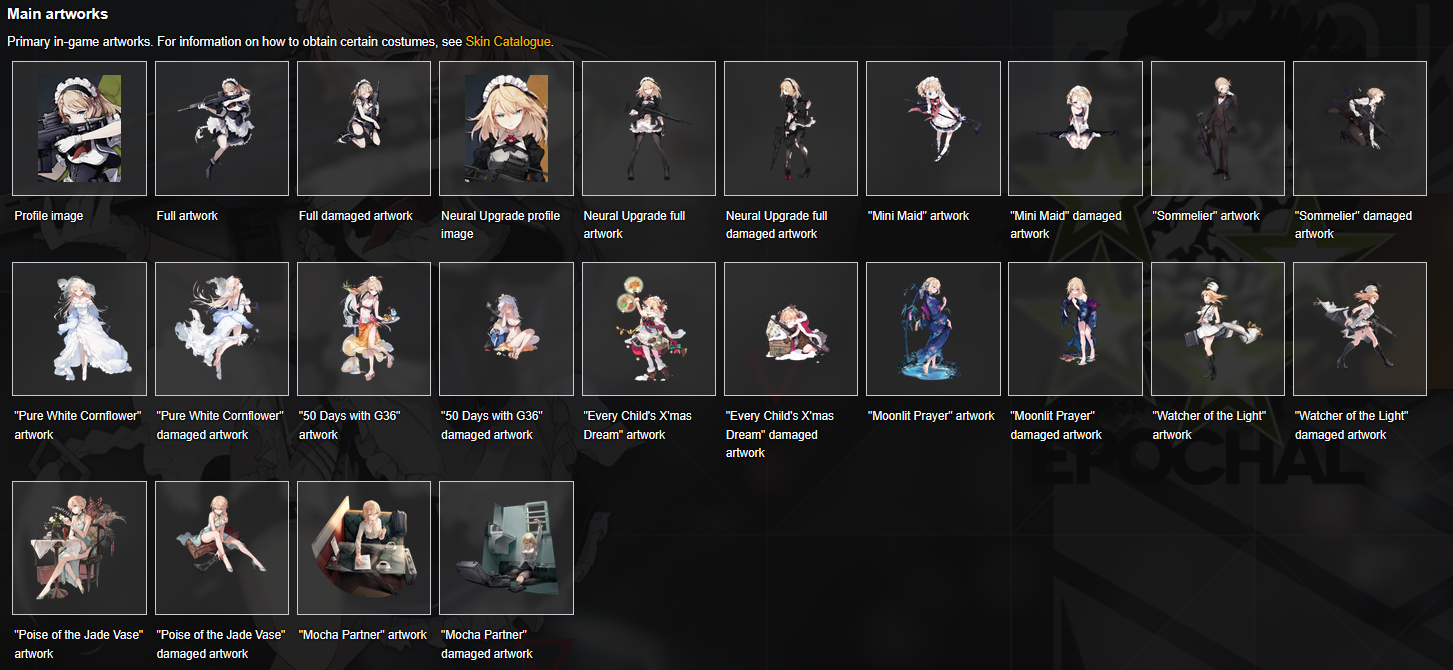Screen dimensions: 1453x670
Task: Open the "Poise of the Jade Vase" artwork thumbnail
Action: 79,548
